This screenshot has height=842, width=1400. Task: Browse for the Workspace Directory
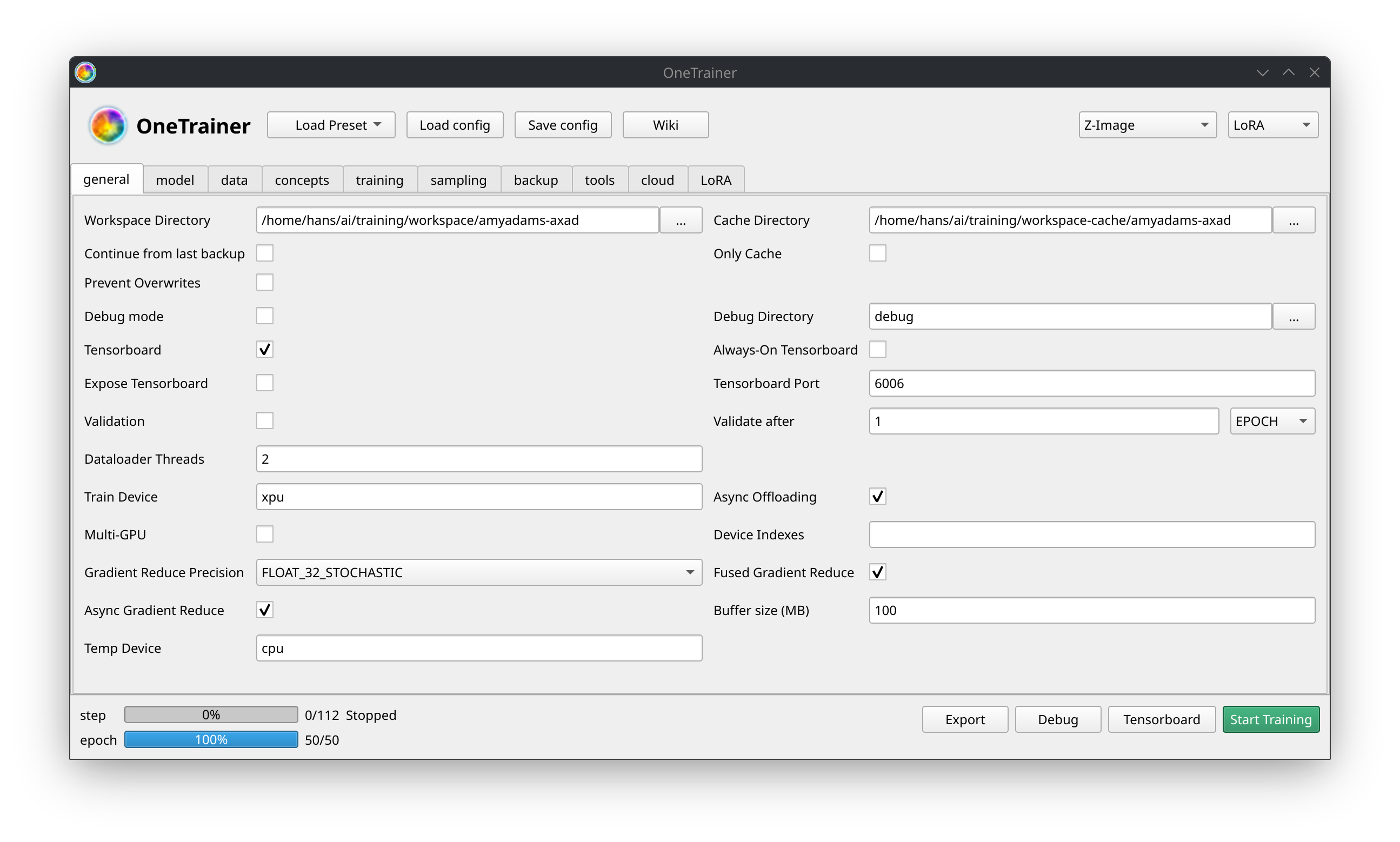pyautogui.click(x=681, y=220)
